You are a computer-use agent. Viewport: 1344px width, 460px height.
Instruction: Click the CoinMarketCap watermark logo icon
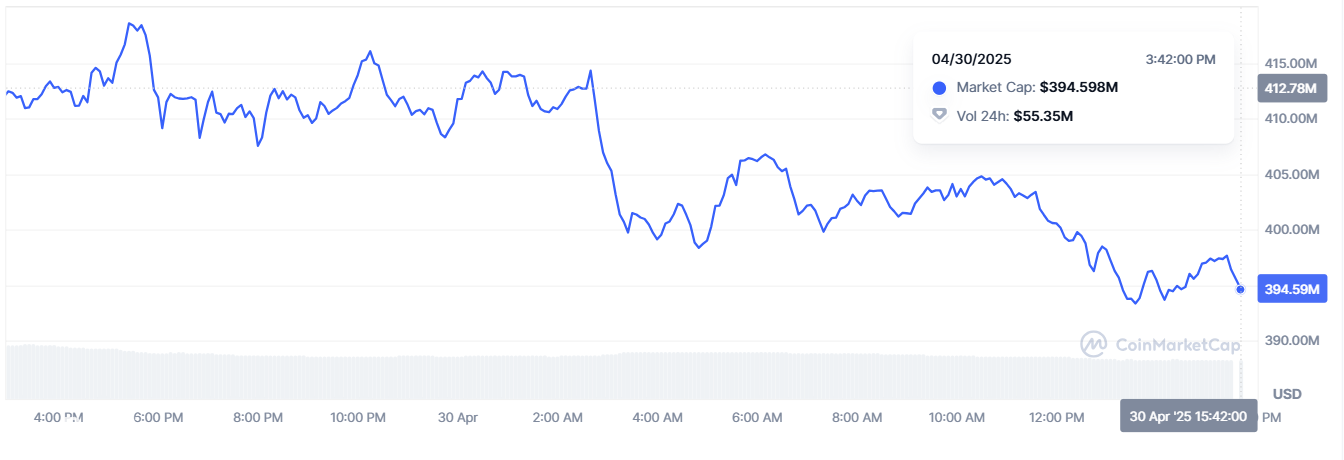coord(1093,344)
